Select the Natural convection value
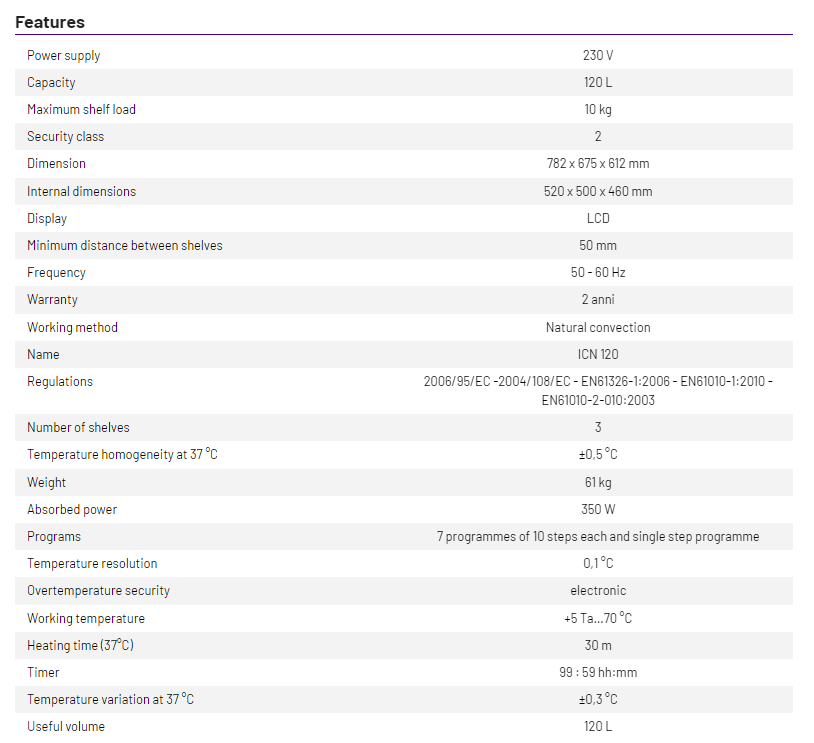The width and height of the screenshot is (814, 743). [598, 328]
